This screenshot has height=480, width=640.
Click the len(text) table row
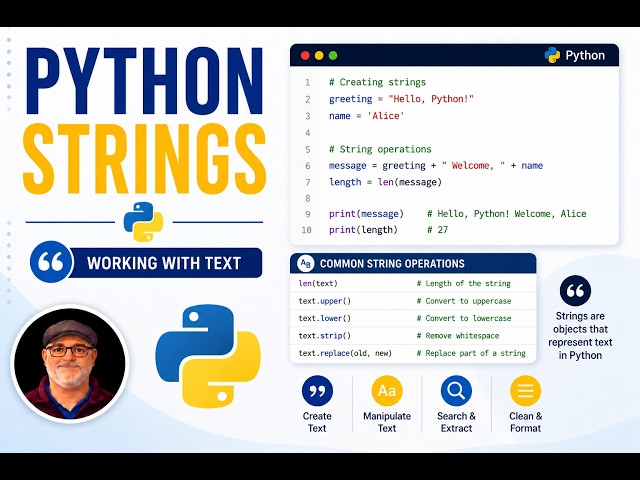(x=413, y=283)
